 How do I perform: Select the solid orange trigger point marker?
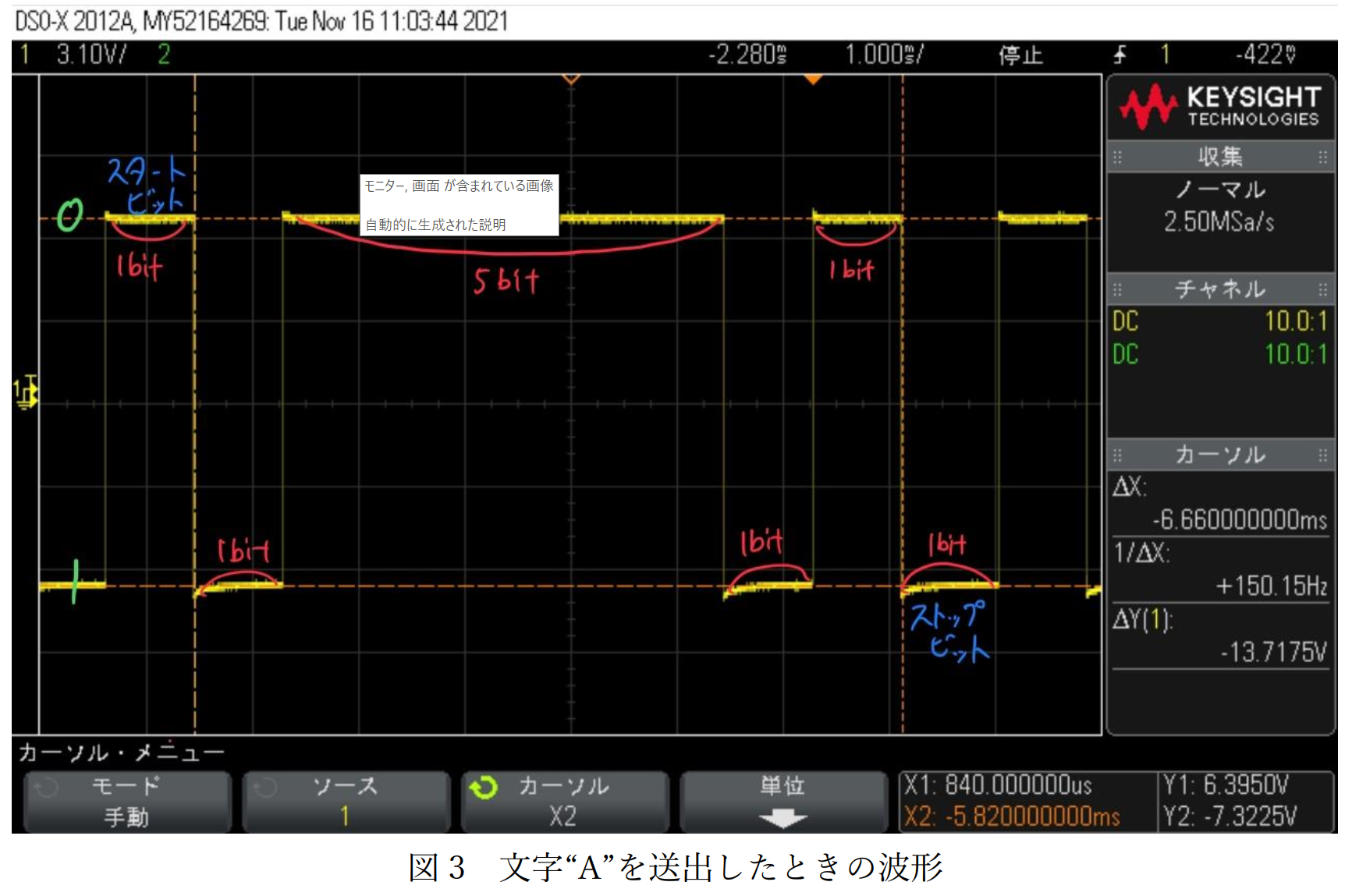tap(813, 80)
